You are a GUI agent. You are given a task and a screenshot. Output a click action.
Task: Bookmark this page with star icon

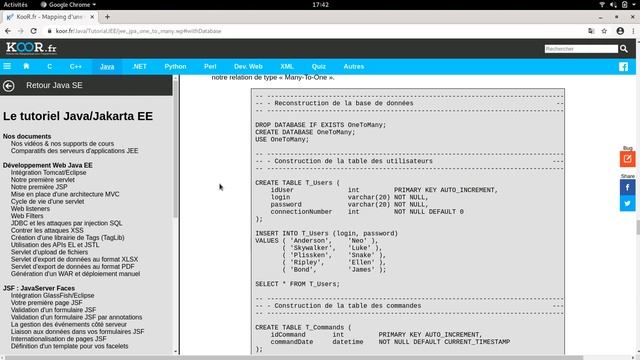pos(604,31)
